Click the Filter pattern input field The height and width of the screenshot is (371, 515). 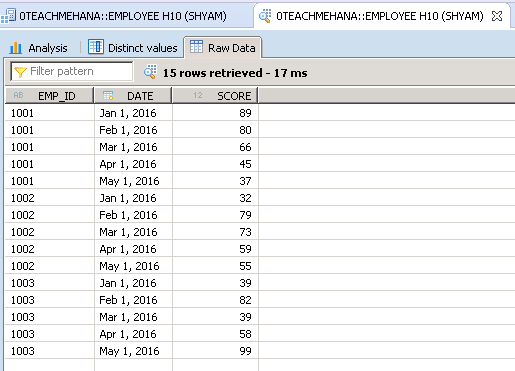coord(72,71)
